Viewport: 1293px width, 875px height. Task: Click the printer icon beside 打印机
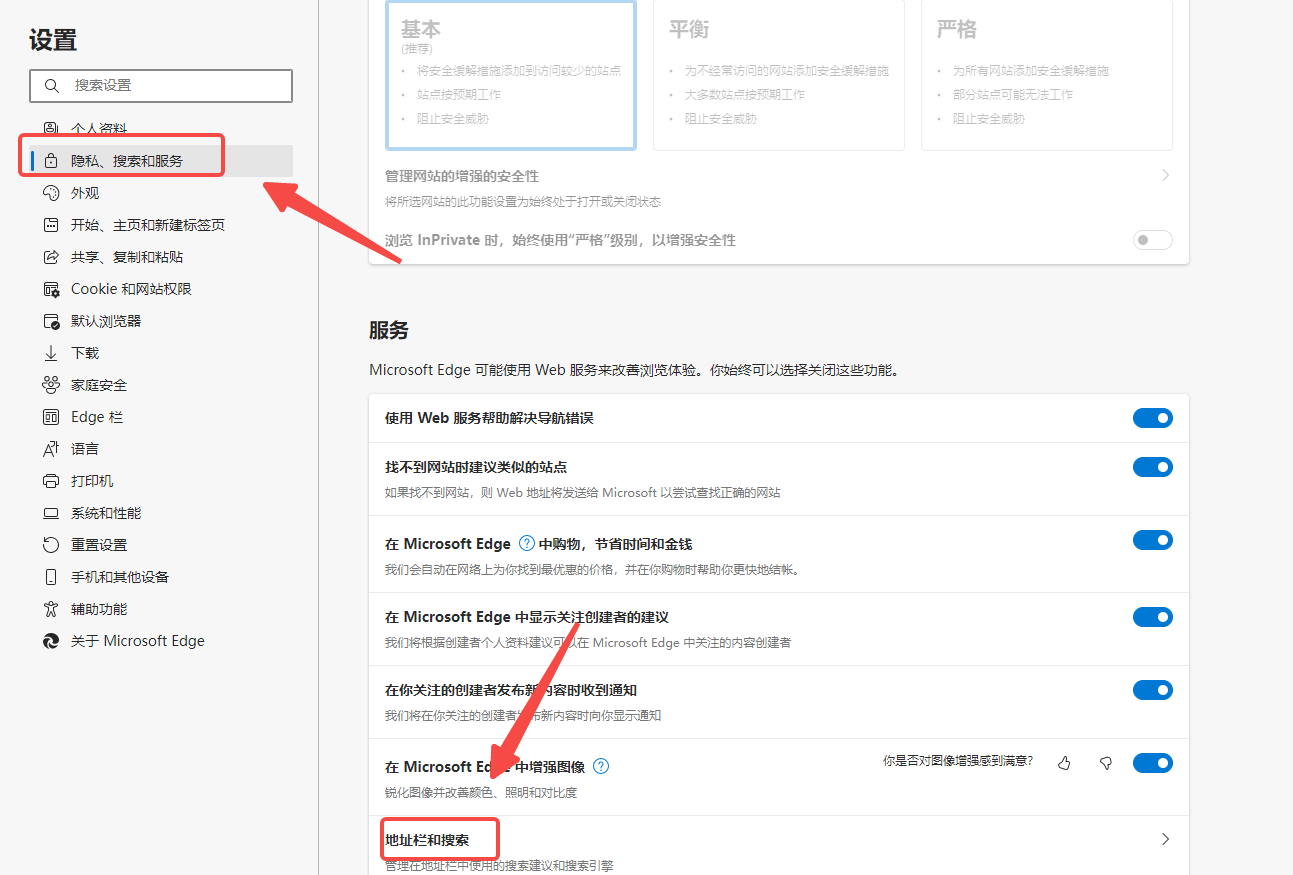tap(51, 481)
